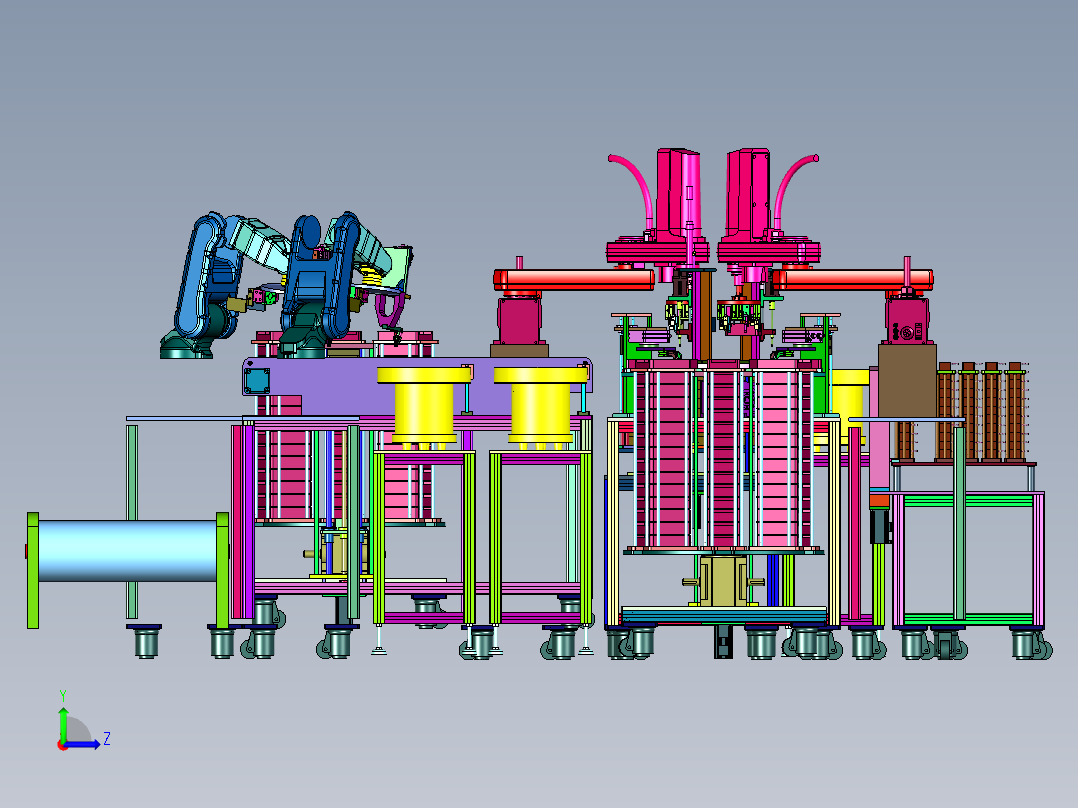This screenshot has width=1078, height=808.
Task: Select the red origin ball of the triad
Action: pyautogui.click(x=63, y=745)
